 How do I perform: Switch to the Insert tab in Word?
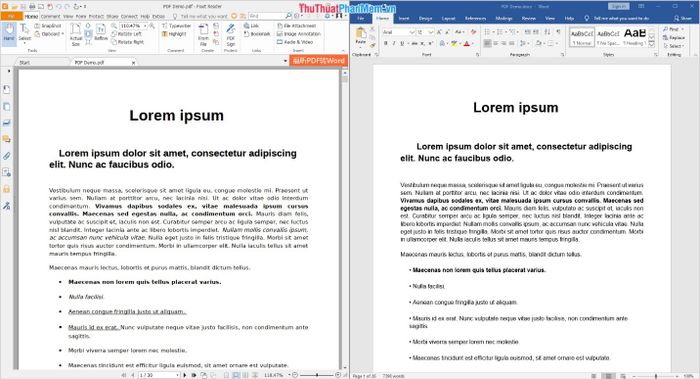404,18
